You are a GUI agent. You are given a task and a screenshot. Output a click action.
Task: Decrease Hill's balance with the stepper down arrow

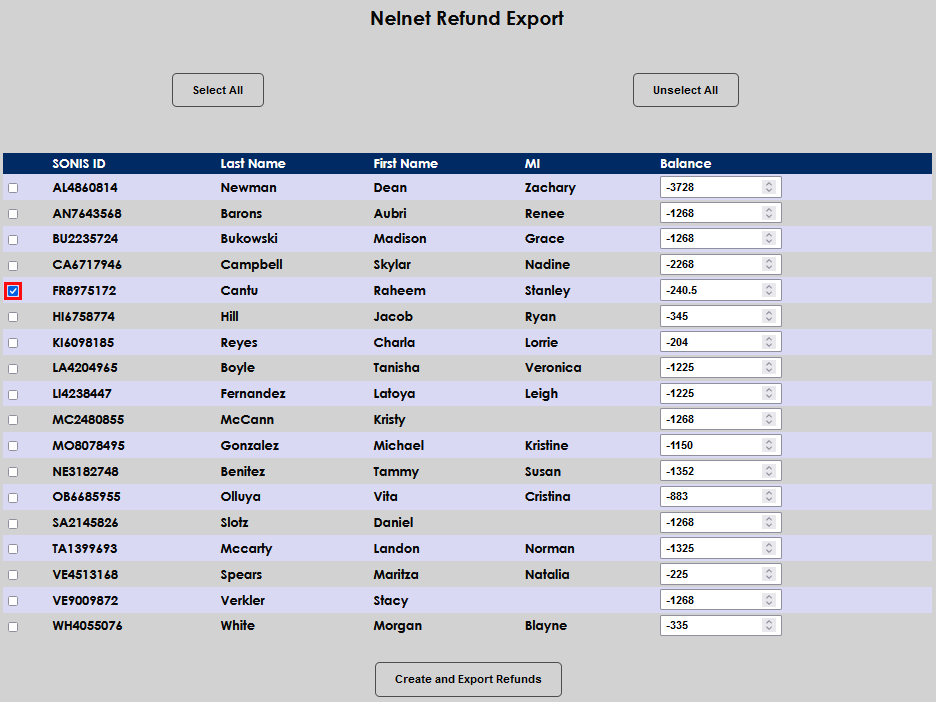[771, 319]
